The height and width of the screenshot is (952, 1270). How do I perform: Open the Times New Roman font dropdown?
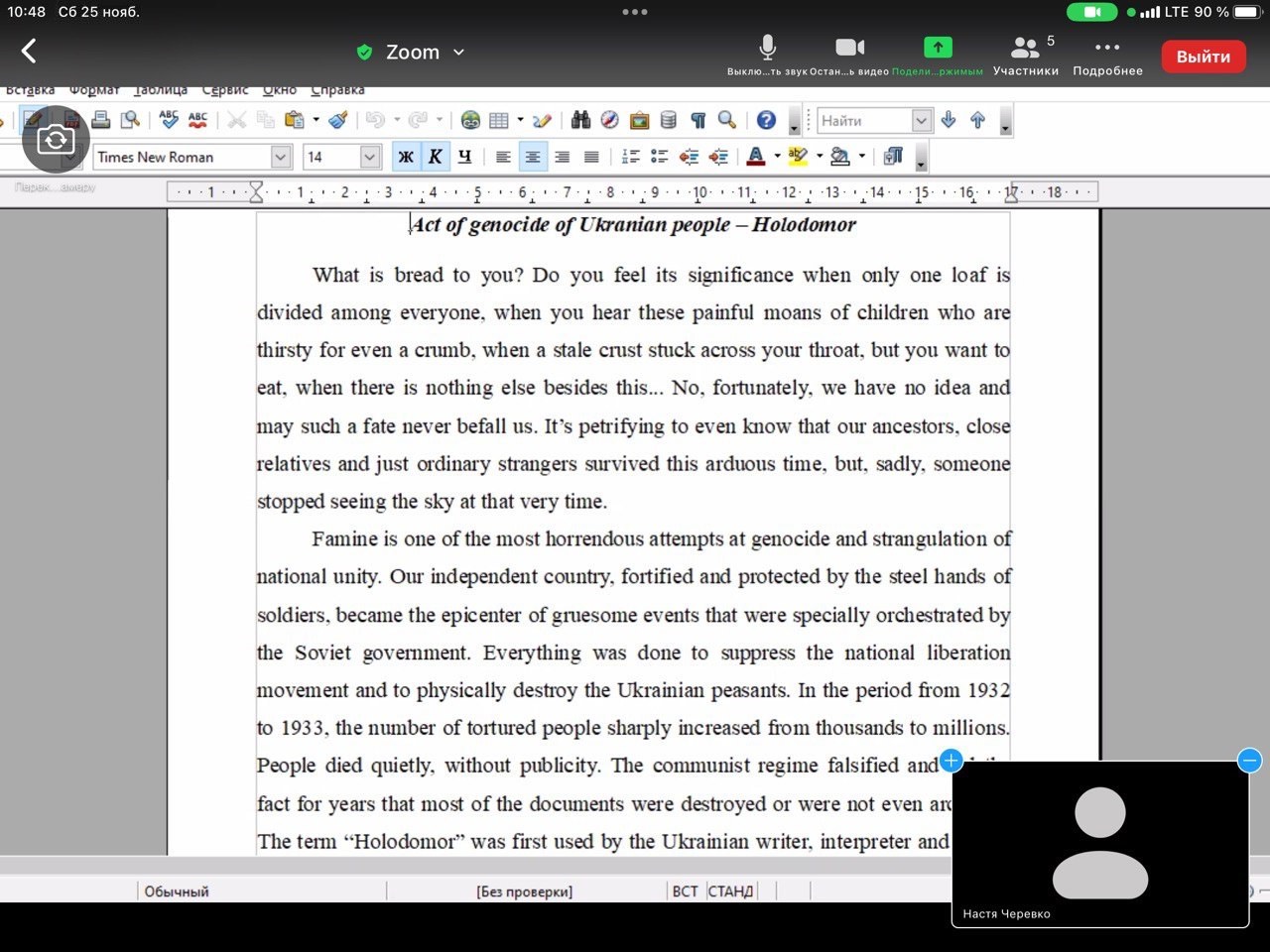pyautogui.click(x=281, y=157)
